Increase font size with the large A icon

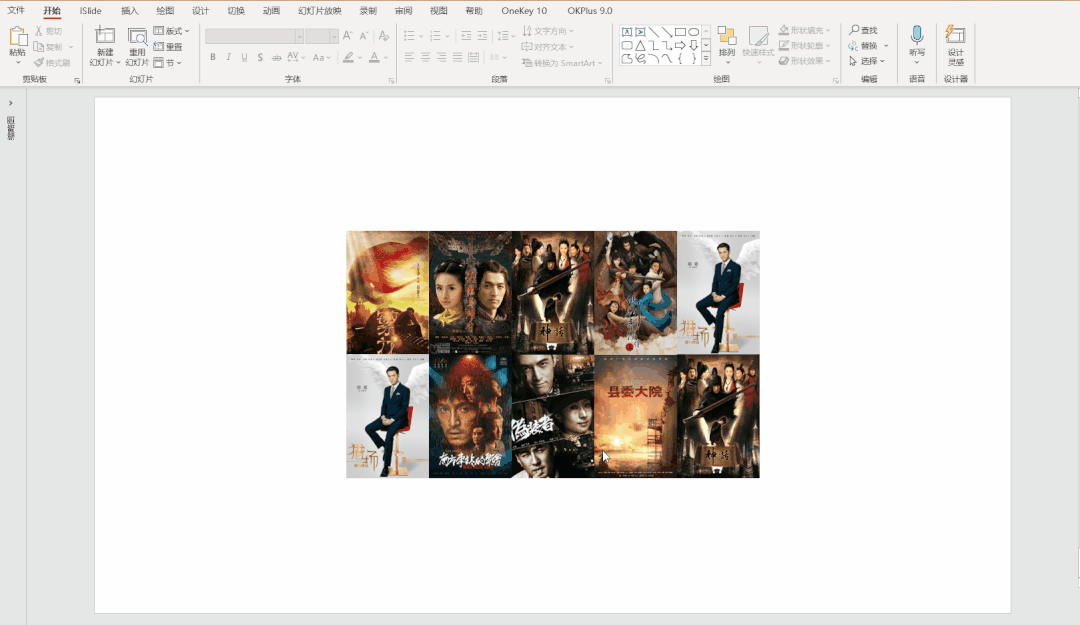click(x=348, y=36)
